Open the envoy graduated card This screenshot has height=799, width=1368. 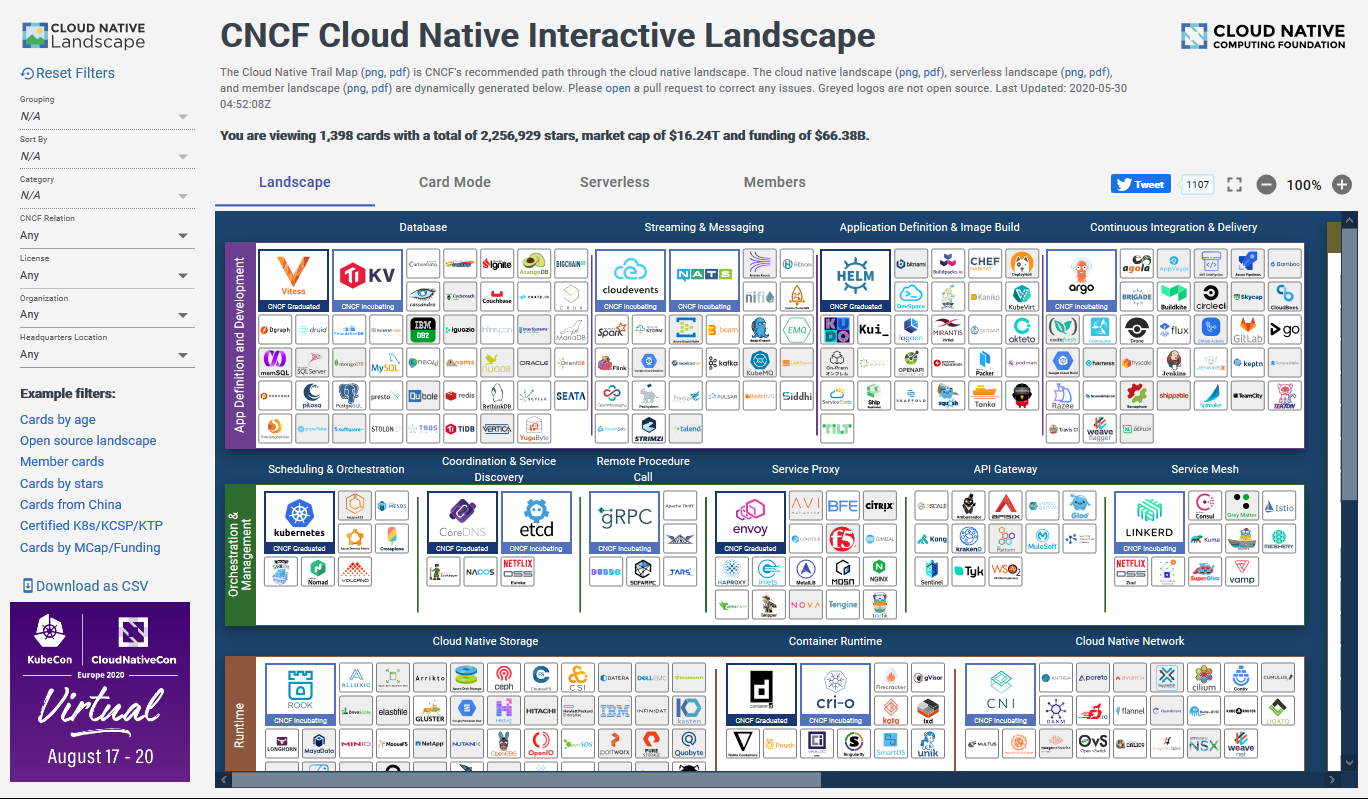coord(751,522)
